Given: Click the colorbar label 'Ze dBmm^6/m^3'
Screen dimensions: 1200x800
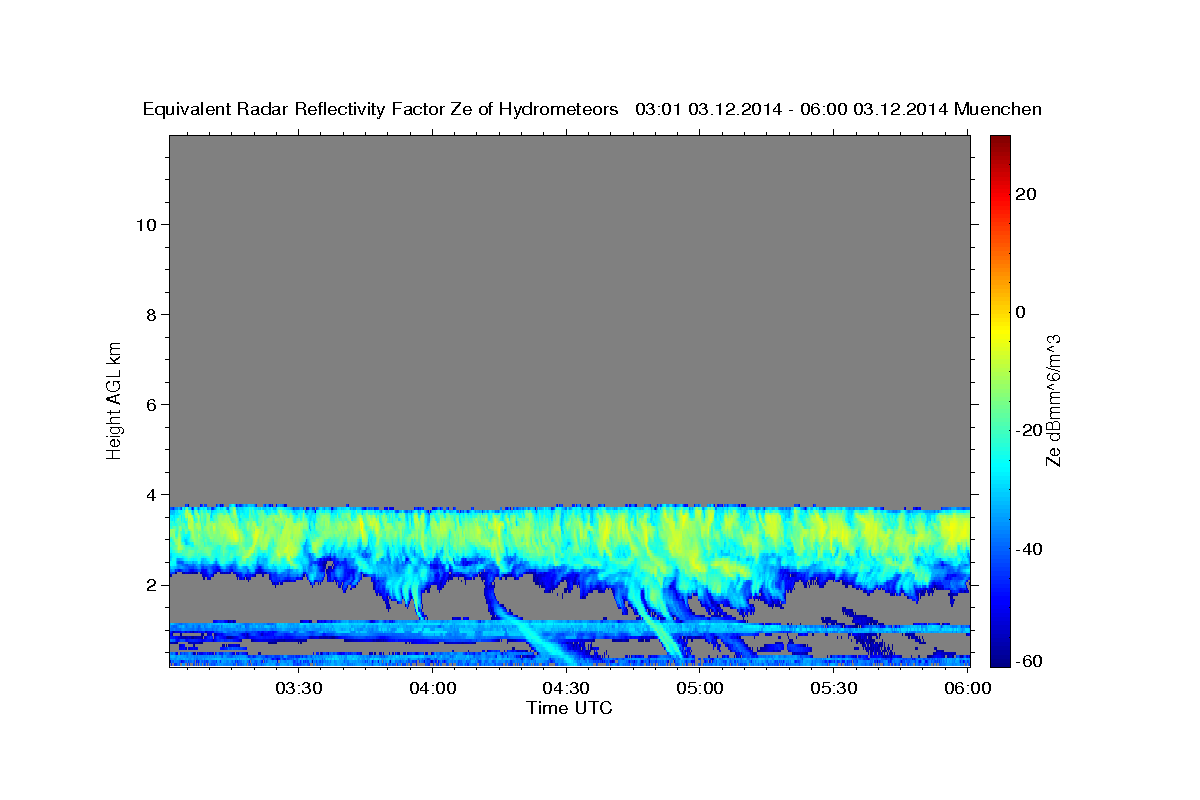Looking at the screenshot, I should click(1053, 400).
